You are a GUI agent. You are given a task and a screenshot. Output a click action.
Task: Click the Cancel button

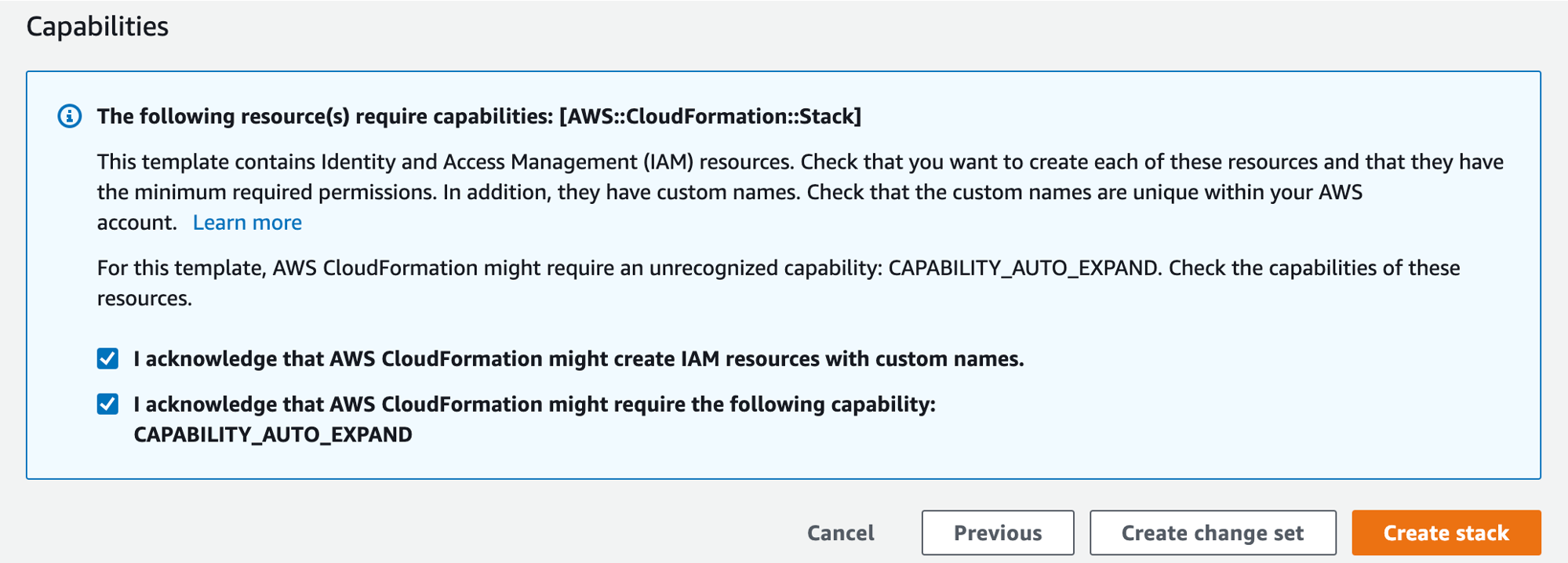pos(841,533)
